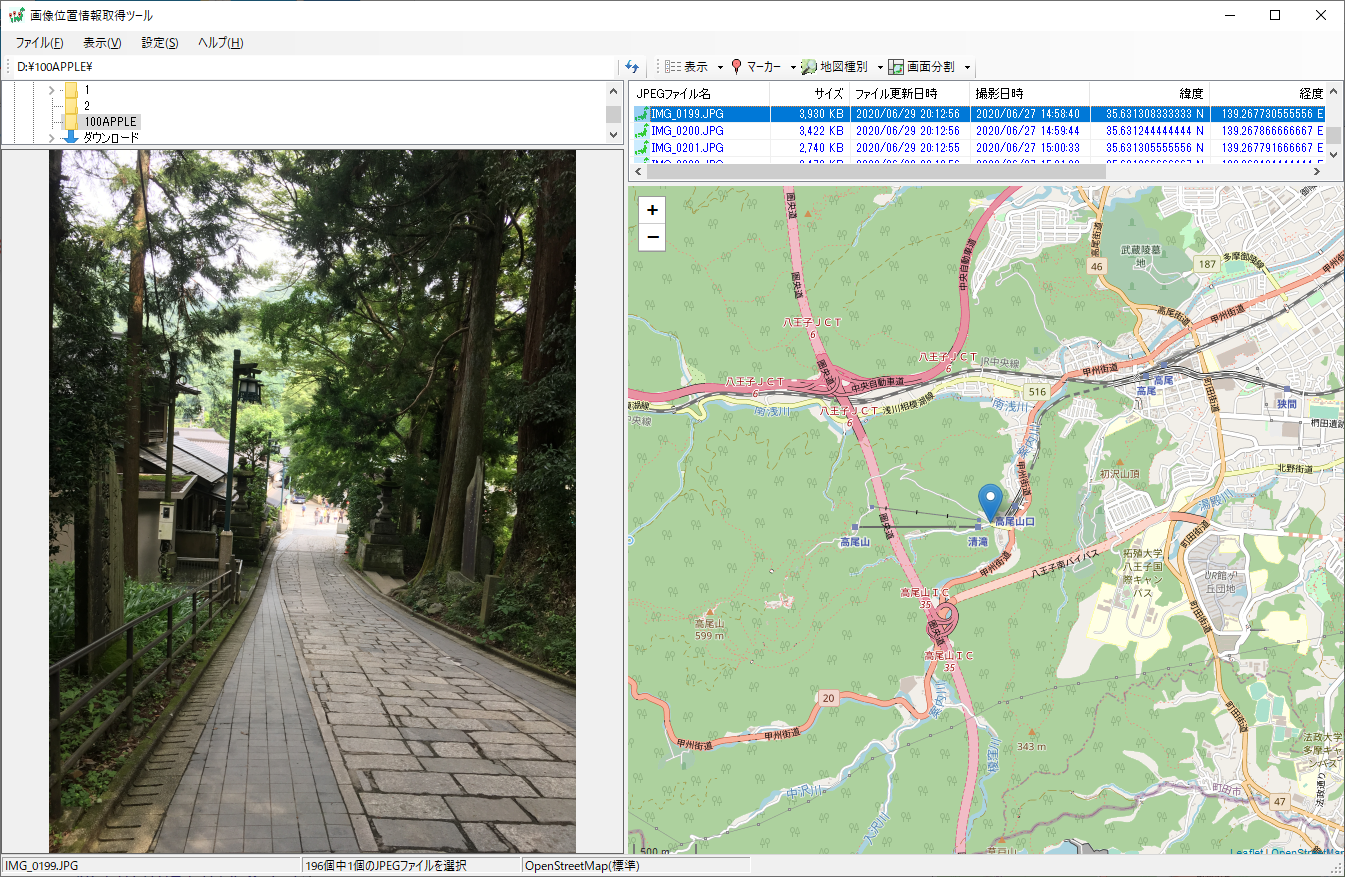
Task: Click shooting date 2020/06/27 15:00:33
Action: 1027,148
